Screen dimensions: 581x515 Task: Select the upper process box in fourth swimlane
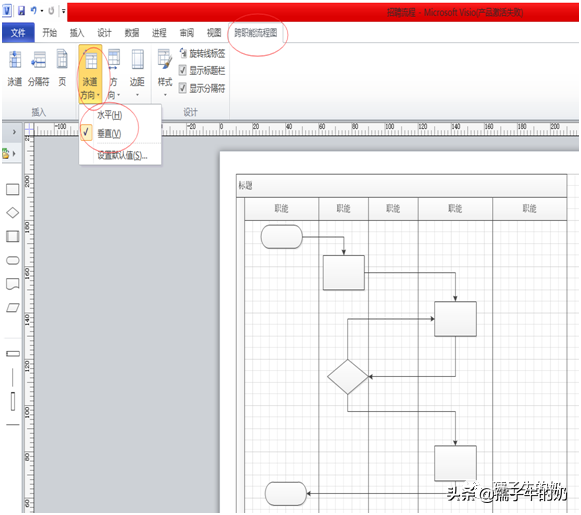point(455,319)
